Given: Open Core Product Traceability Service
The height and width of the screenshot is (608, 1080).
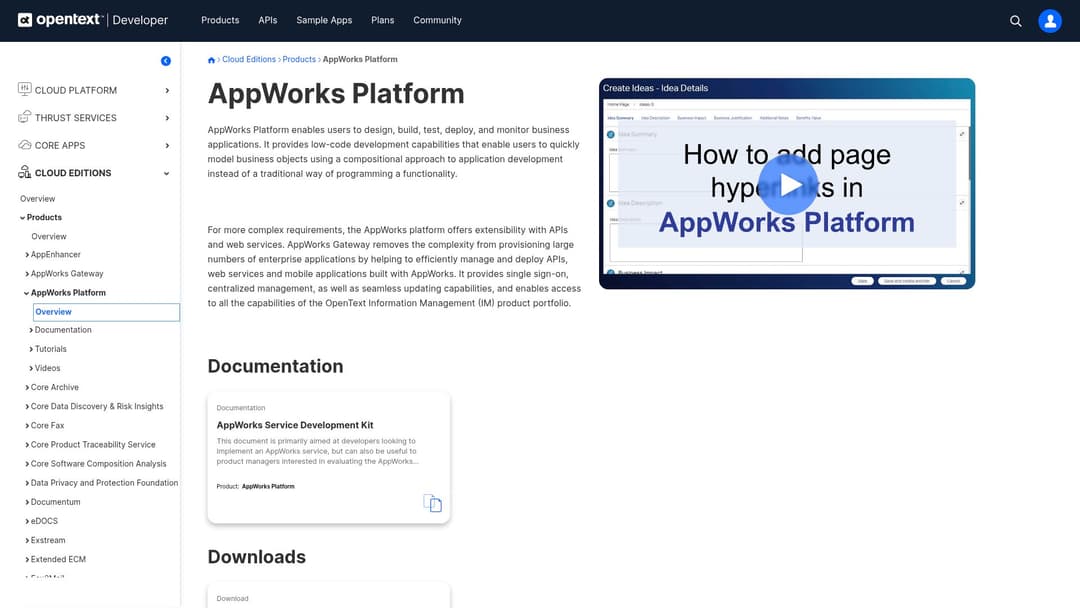Looking at the screenshot, I should (93, 445).
